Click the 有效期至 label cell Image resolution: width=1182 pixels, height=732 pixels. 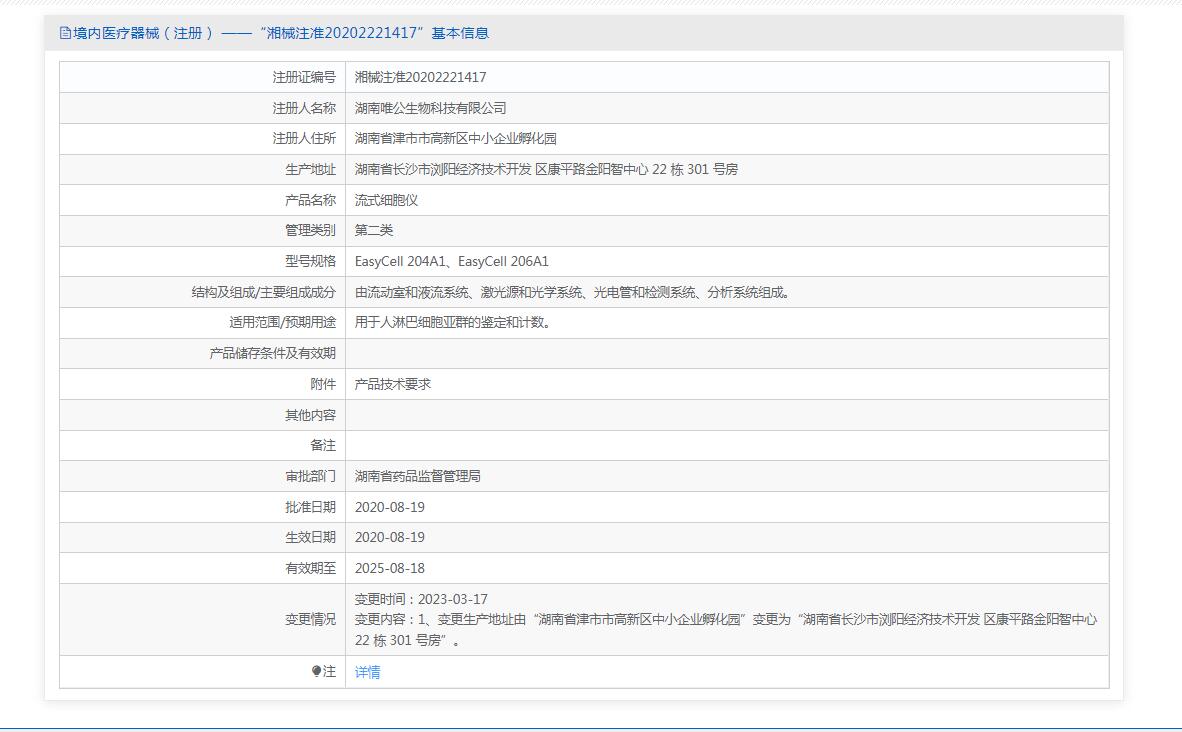pos(203,568)
